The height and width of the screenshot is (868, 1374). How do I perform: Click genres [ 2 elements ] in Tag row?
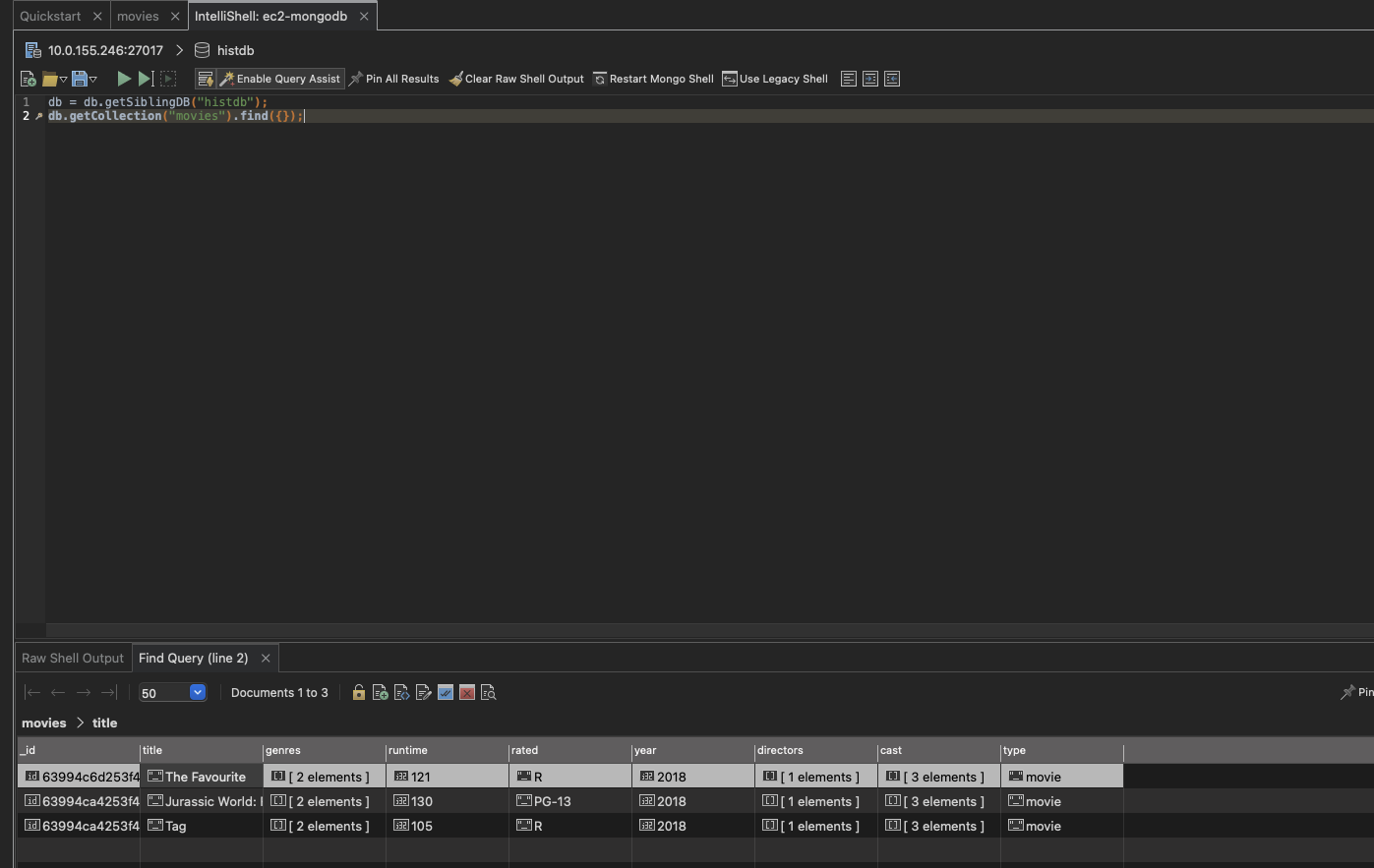325,826
